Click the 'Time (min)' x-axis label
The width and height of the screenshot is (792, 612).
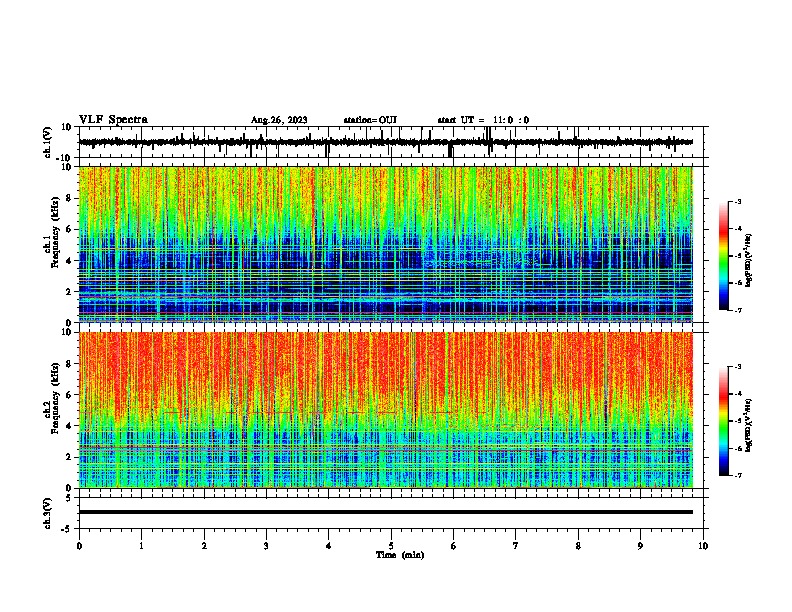point(400,555)
